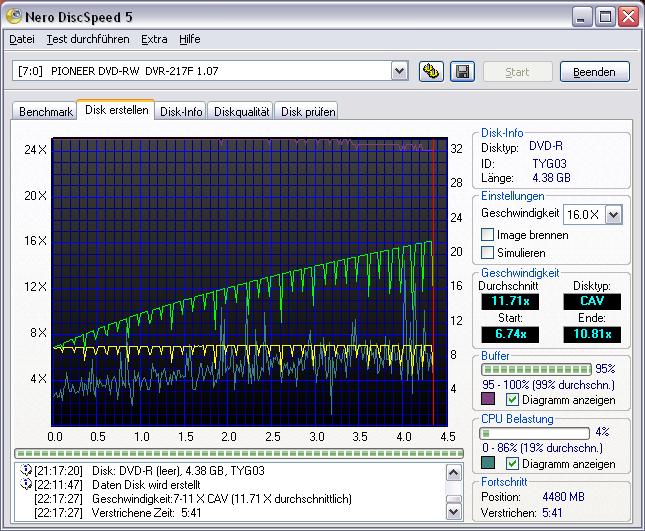Click the CPU Belastung progress bar
The image size is (645, 531).
(x=534, y=433)
